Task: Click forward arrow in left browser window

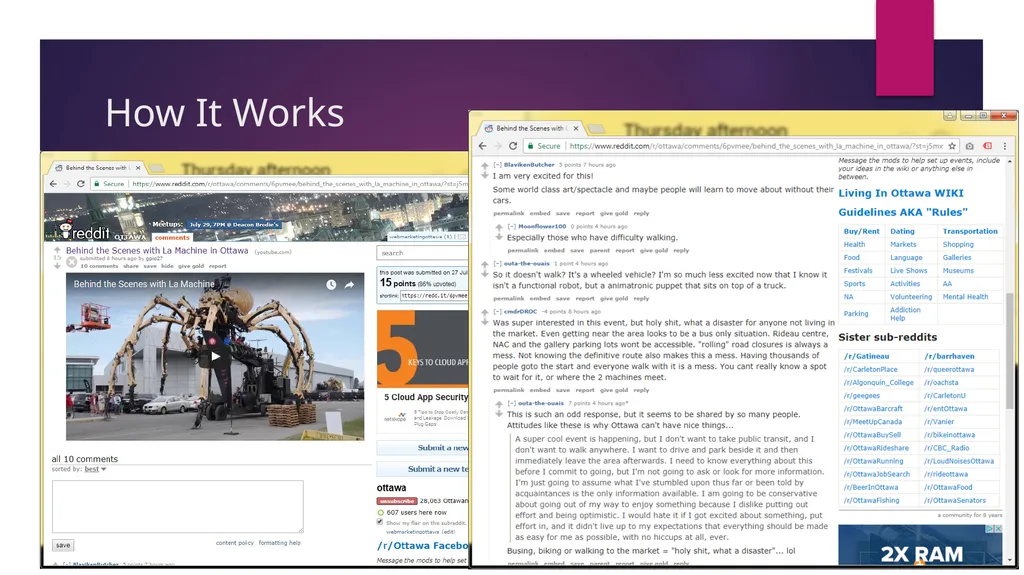Action: point(67,184)
